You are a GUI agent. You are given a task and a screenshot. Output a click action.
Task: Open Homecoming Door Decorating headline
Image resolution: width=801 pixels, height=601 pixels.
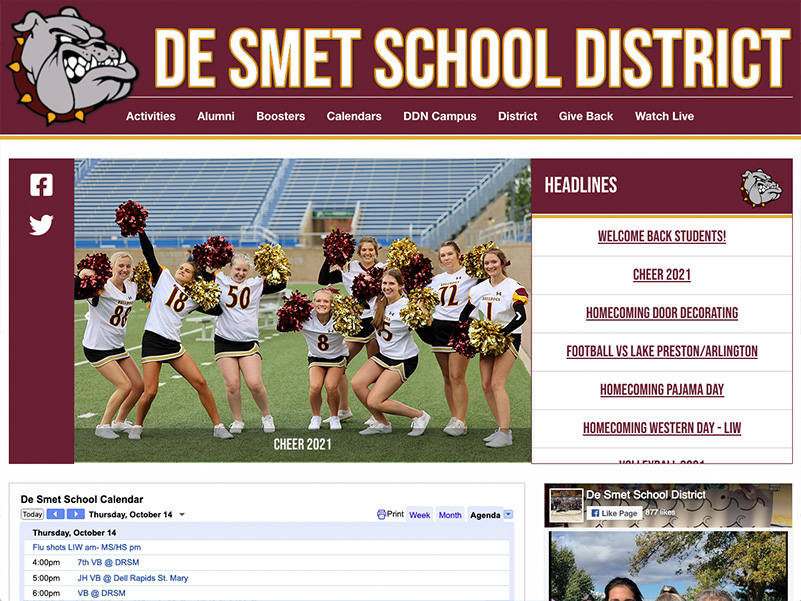(662, 313)
